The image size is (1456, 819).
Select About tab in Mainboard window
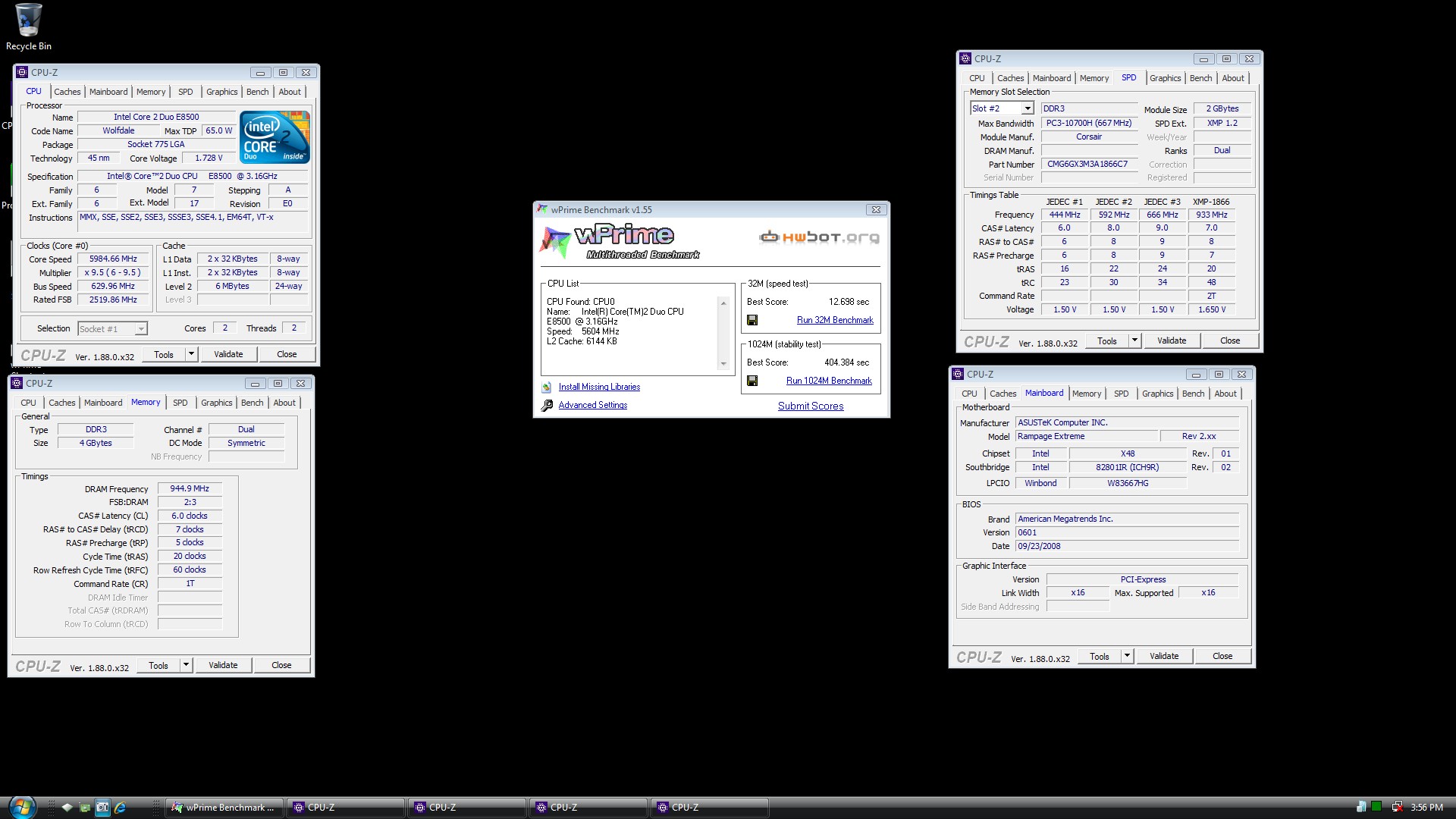(x=1225, y=394)
